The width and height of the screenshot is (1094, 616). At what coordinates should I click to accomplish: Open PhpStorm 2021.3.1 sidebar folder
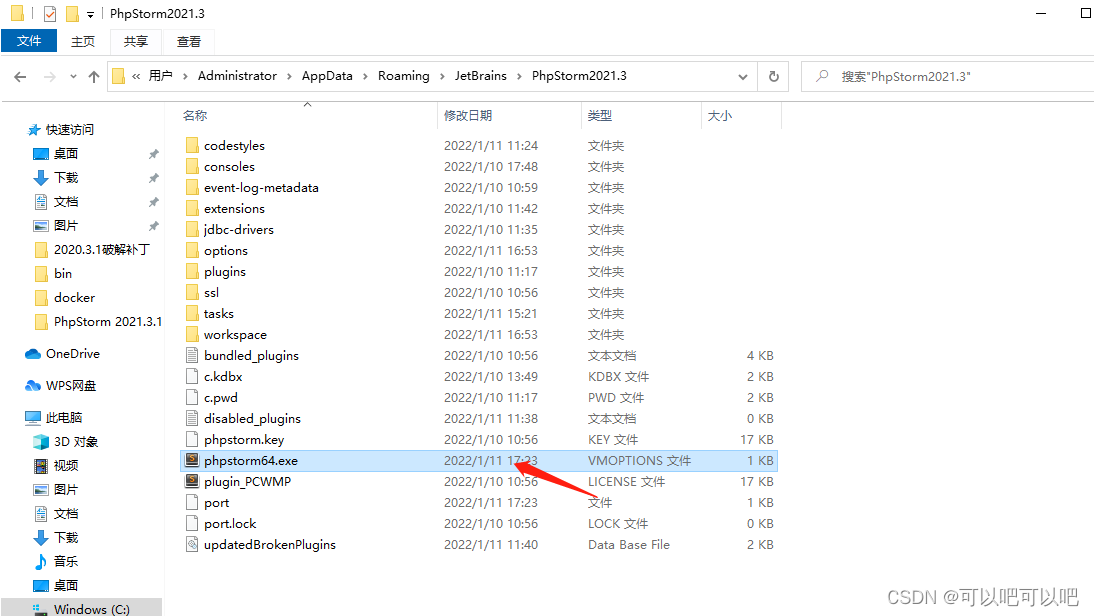107,321
